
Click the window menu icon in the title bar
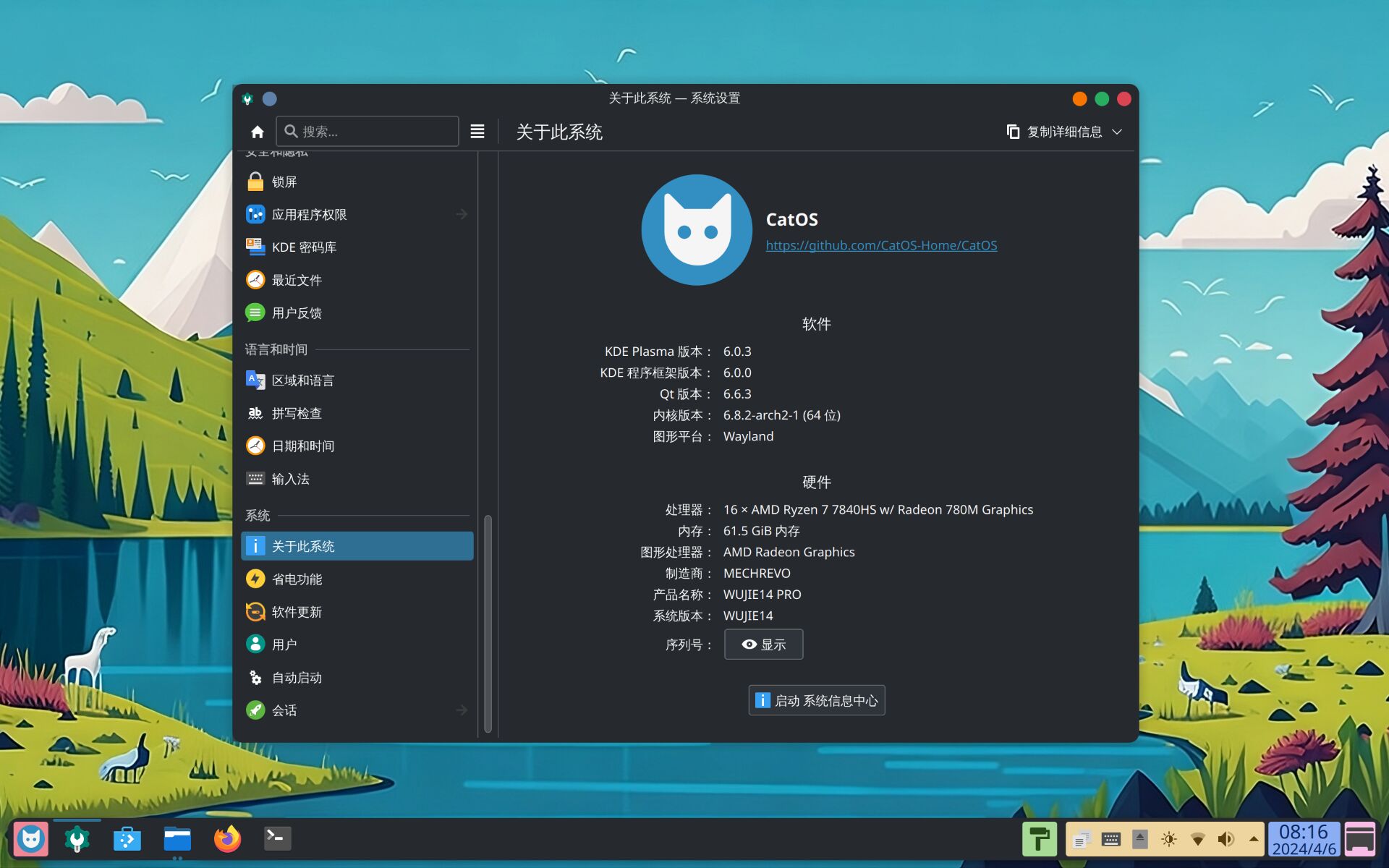(247, 98)
